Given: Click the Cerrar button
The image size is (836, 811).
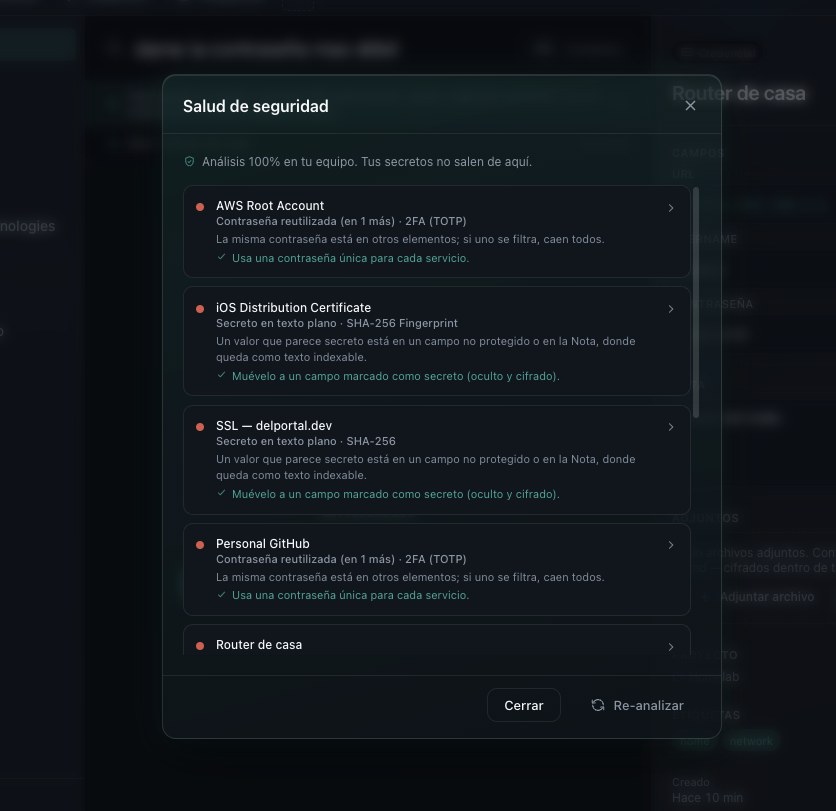Looking at the screenshot, I should click(x=524, y=705).
